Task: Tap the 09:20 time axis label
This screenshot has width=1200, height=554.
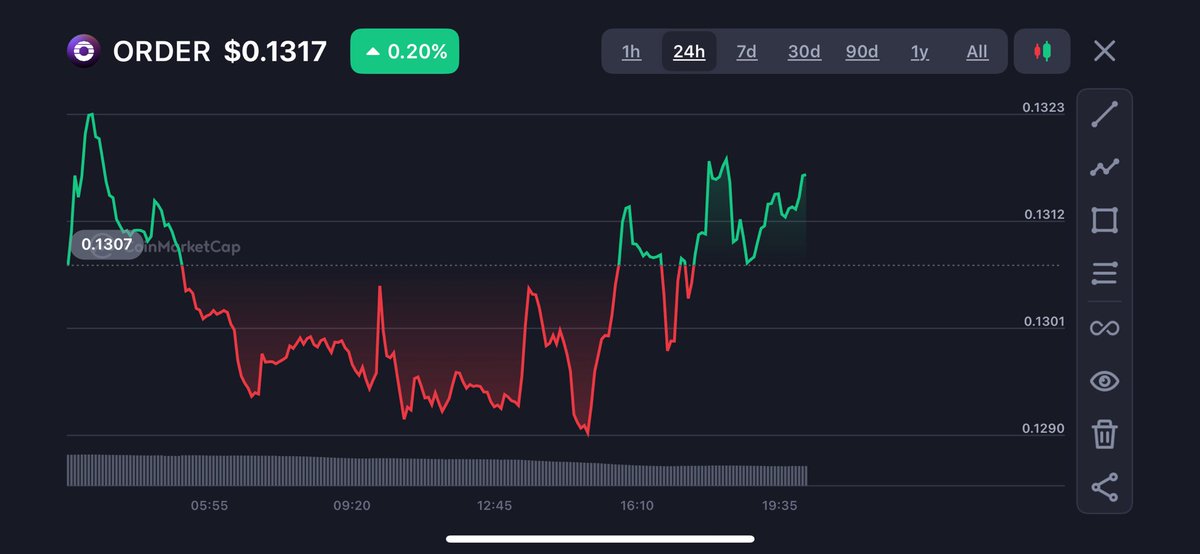Action: (352, 506)
